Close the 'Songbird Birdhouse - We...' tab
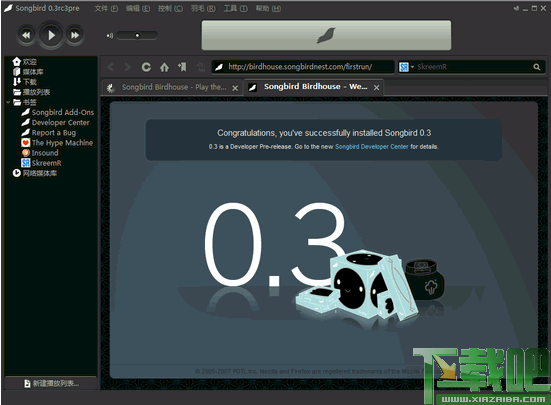551x405 pixels. [376, 87]
